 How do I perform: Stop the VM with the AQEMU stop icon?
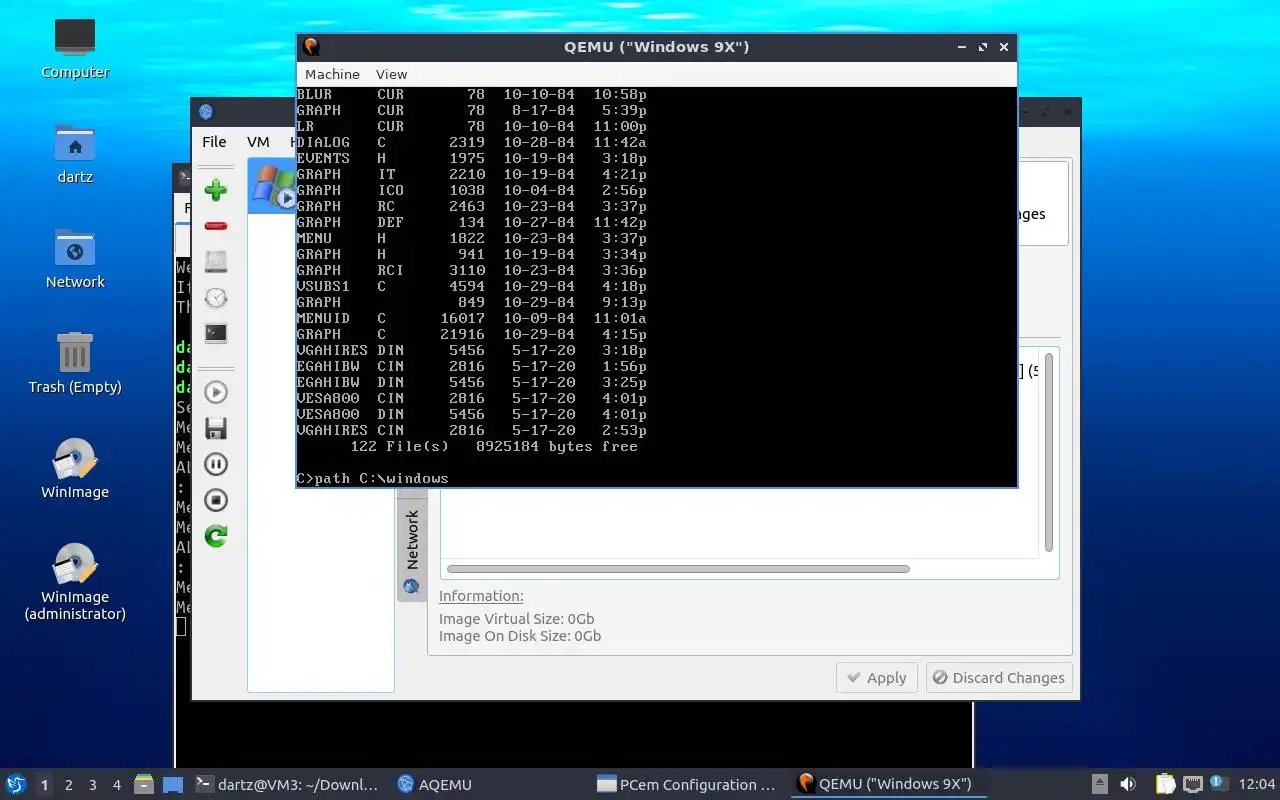215,500
